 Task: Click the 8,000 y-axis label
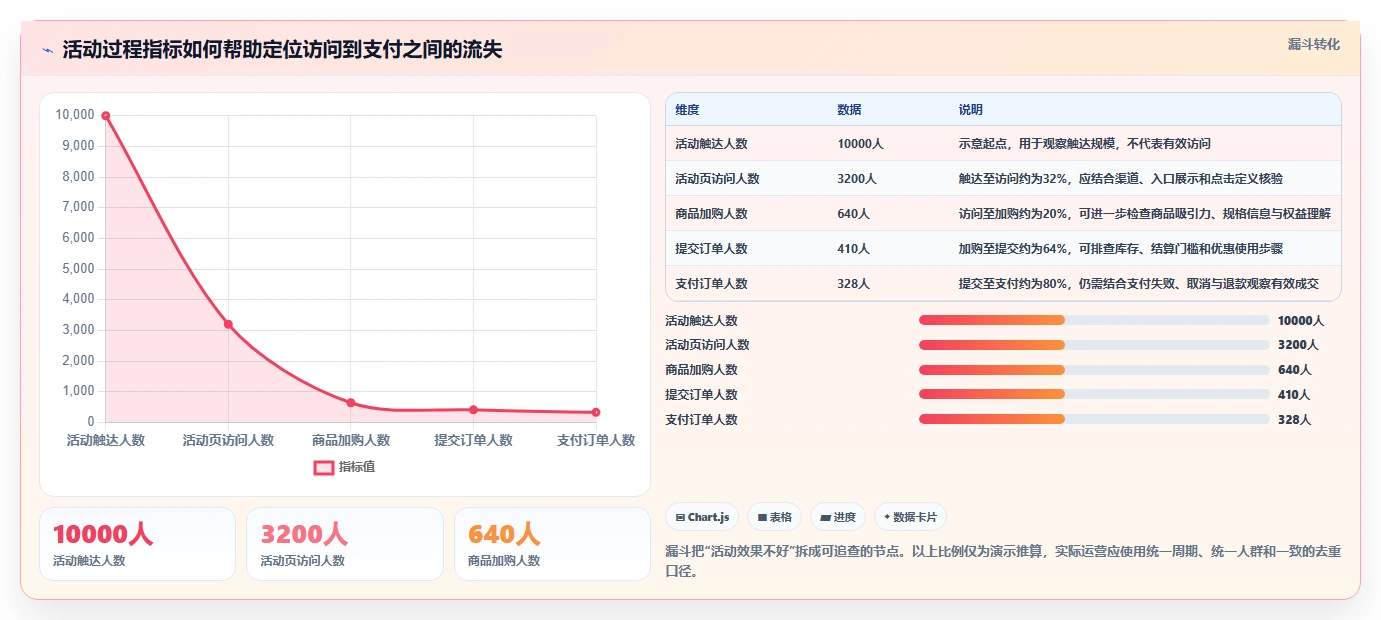[x=78, y=176]
